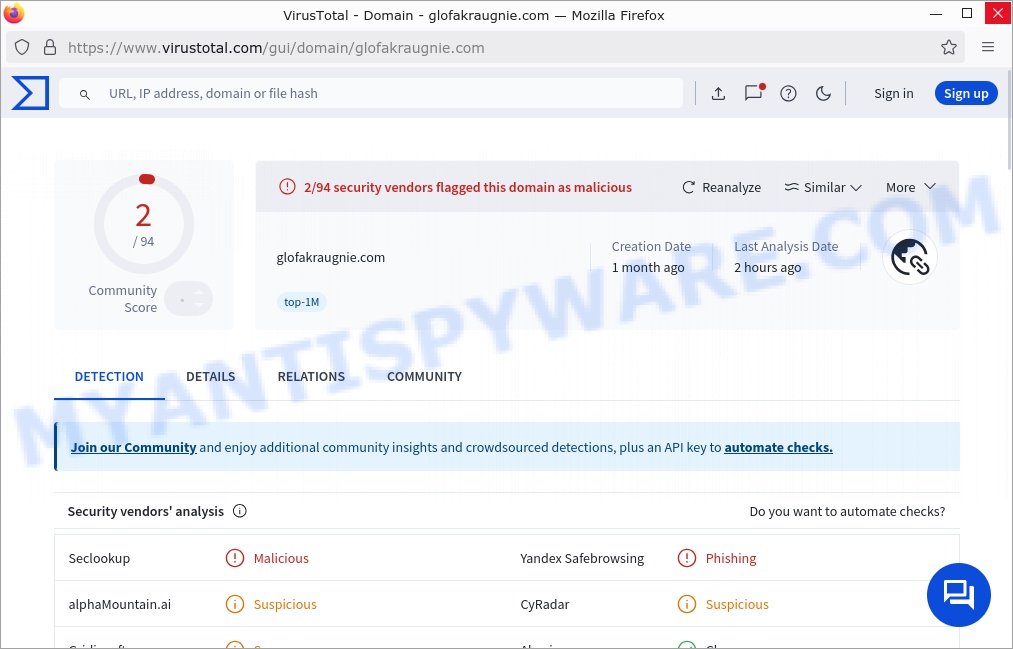1013x649 pixels.
Task: Click the '2 hours ago' last analysis value
Action: click(768, 267)
